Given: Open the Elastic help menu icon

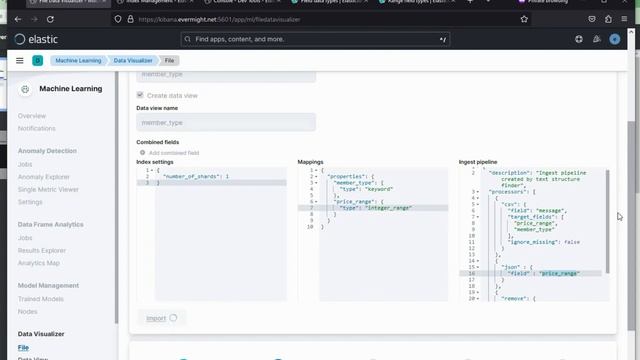Looking at the screenshot, I should (x=579, y=39).
